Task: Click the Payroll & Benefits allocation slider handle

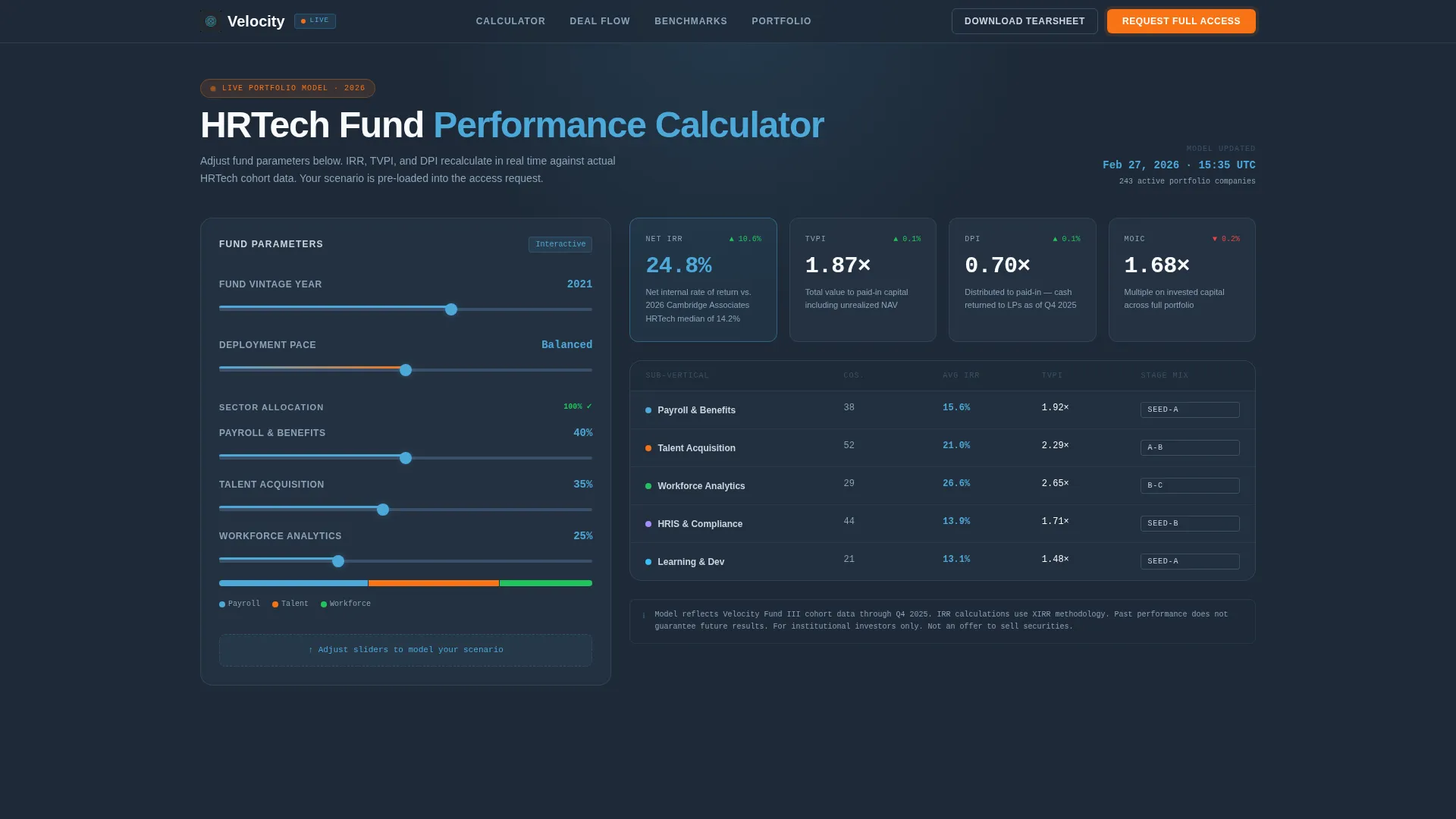Action: (406, 458)
